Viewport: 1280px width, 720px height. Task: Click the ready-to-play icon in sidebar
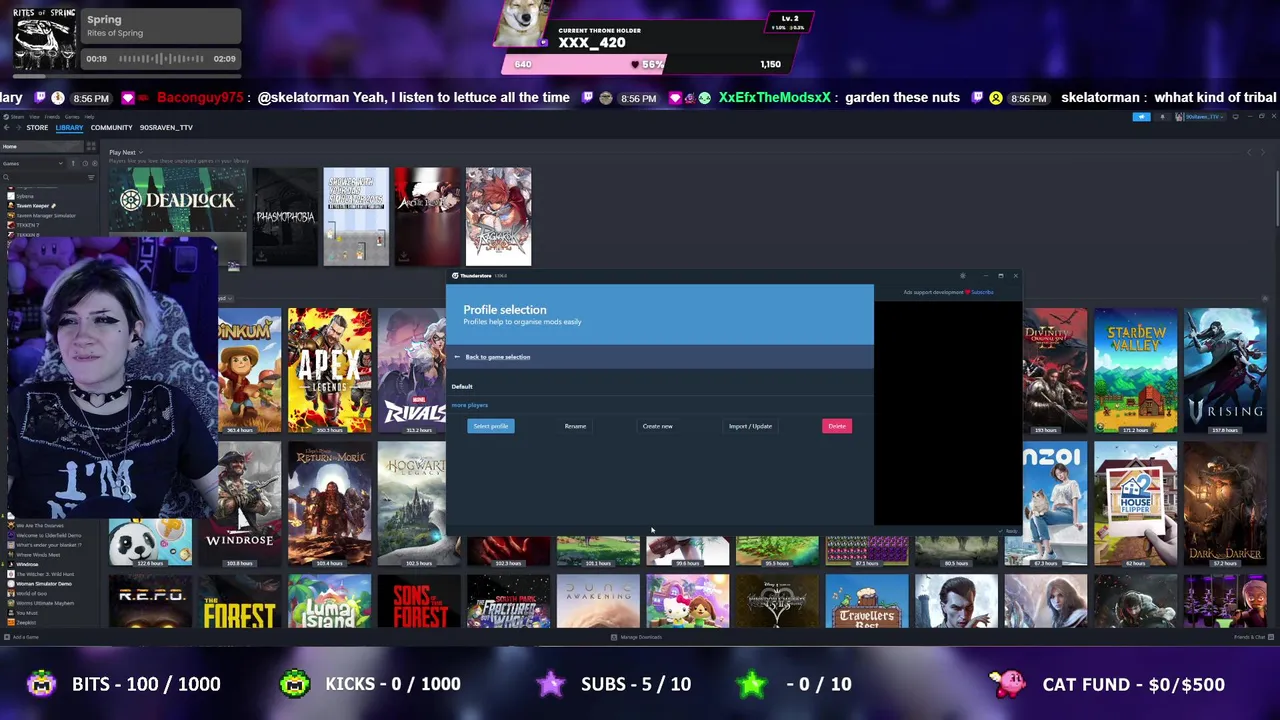coord(95,164)
